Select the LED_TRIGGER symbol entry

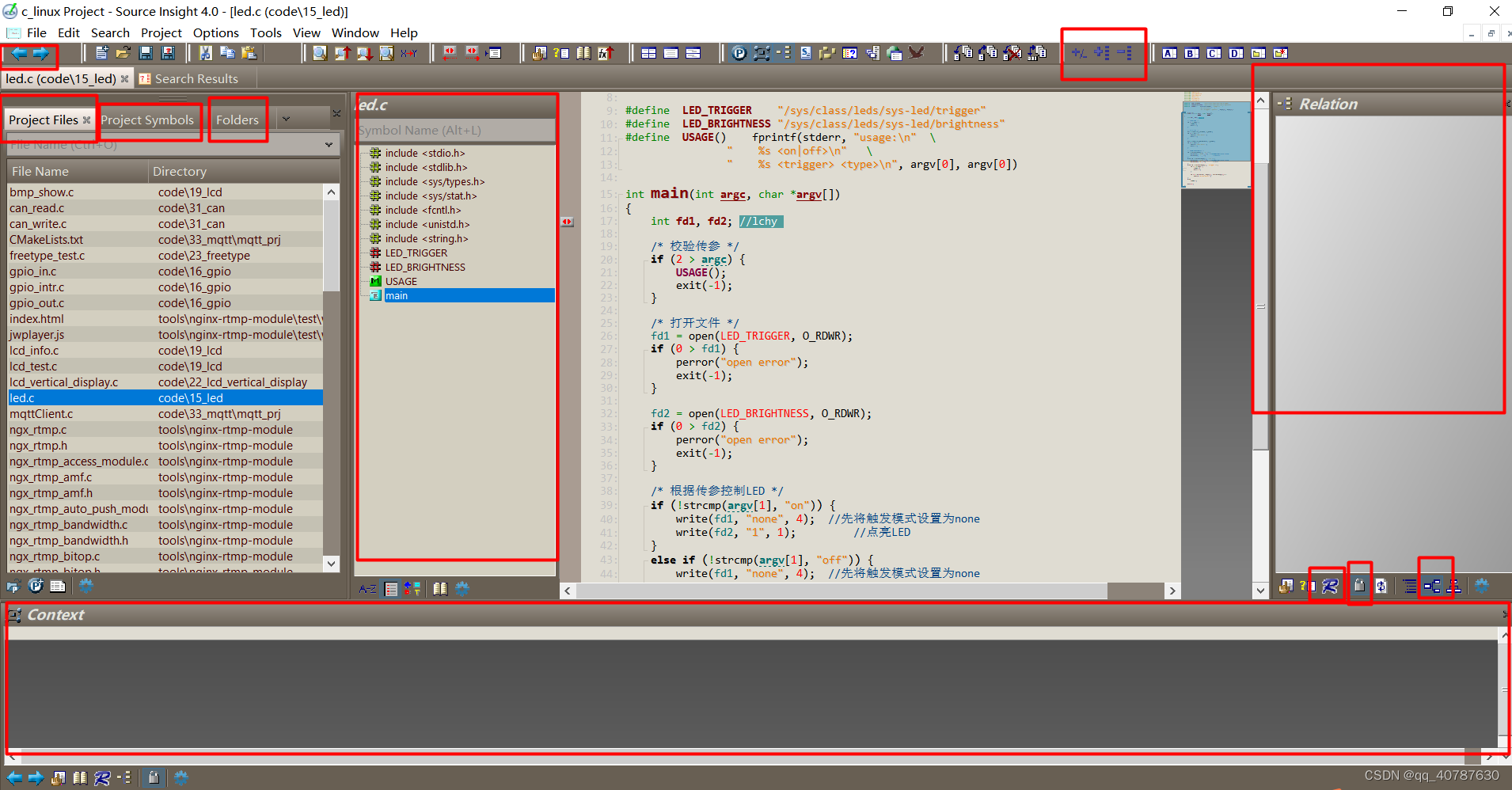[416, 253]
